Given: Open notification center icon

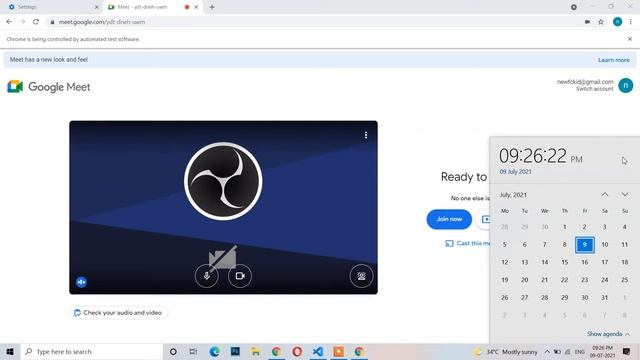Looking at the screenshot, I should click(626, 351).
